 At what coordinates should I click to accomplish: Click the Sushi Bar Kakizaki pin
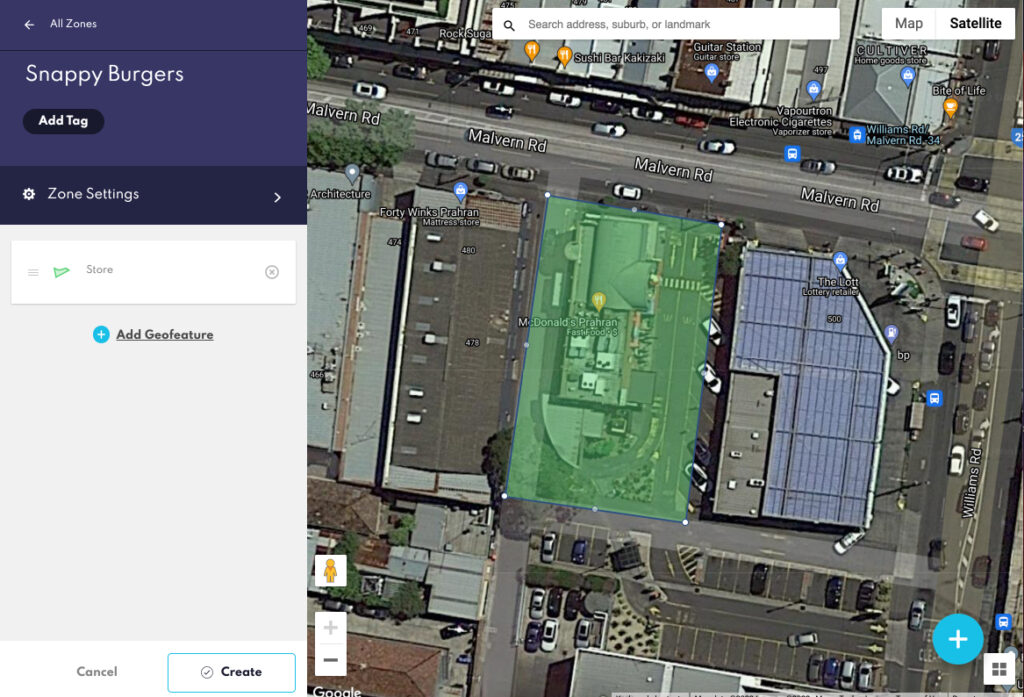(x=564, y=56)
